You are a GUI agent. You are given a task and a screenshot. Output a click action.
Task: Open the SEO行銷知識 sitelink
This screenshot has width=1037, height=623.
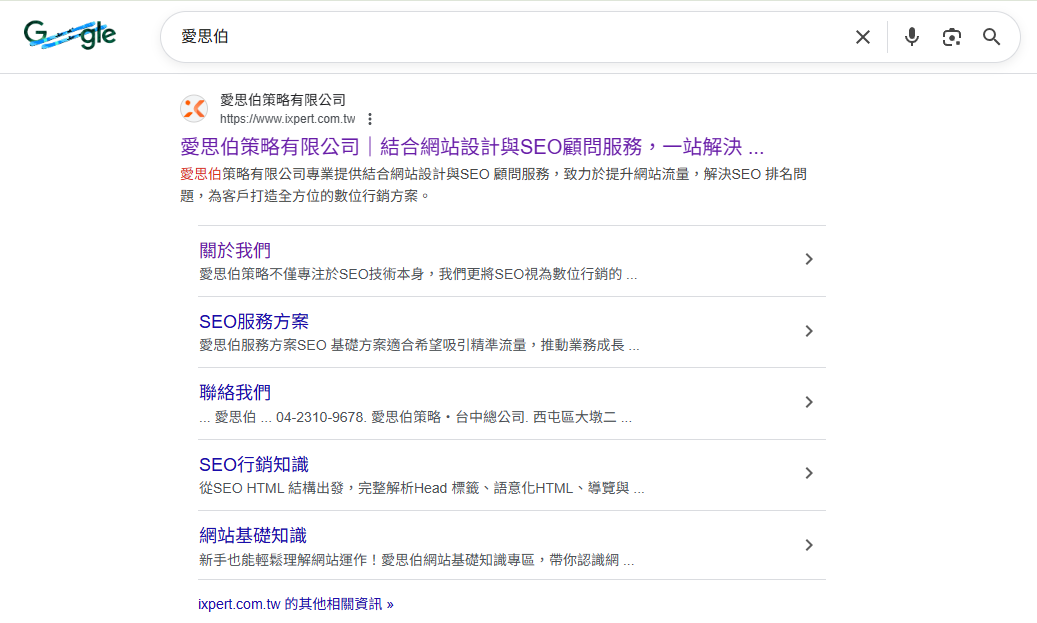point(254,464)
